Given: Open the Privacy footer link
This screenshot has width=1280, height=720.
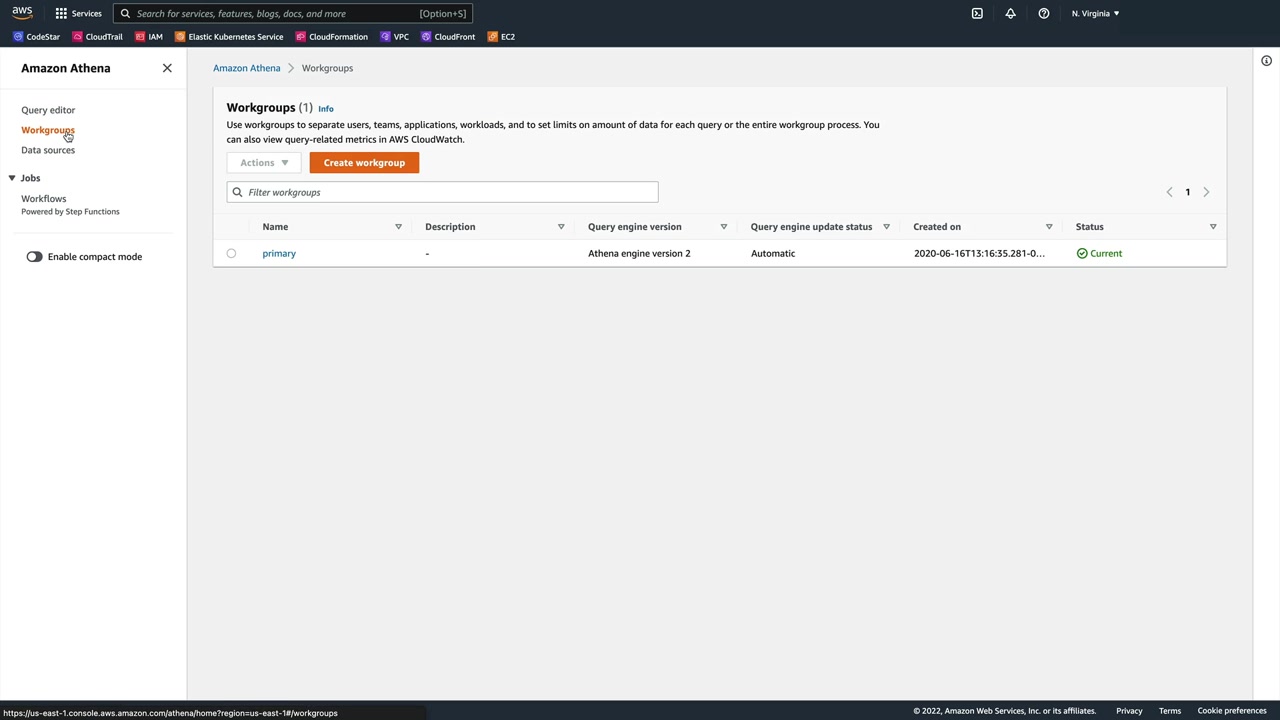Looking at the screenshot, I should click(1129, 711).
